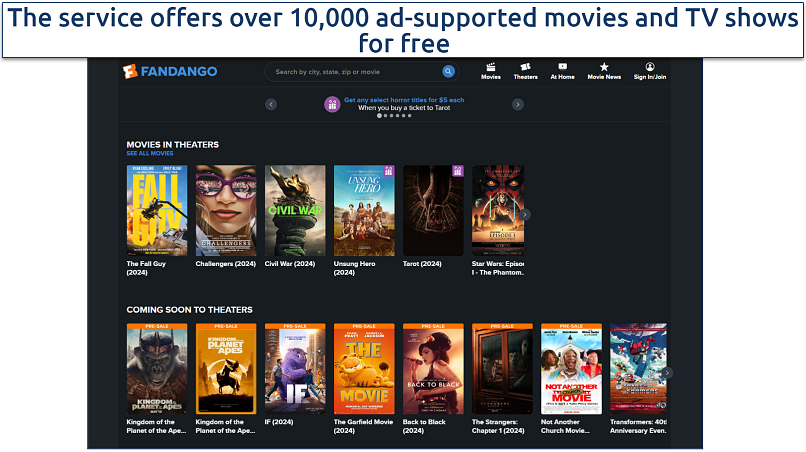The width and height of the screenshot is (806, 452).
Task: Go to previous promo banner arrow
Action: [x=271, y=104]
